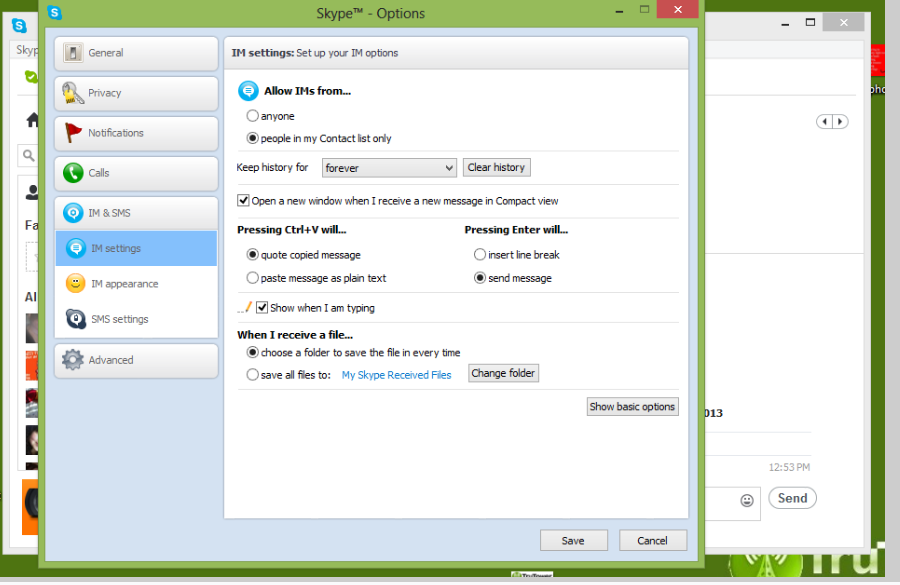Open the Privacy section padlock icon
The height and width of the screenshot is (585, 900).
(x=73, y=93)
